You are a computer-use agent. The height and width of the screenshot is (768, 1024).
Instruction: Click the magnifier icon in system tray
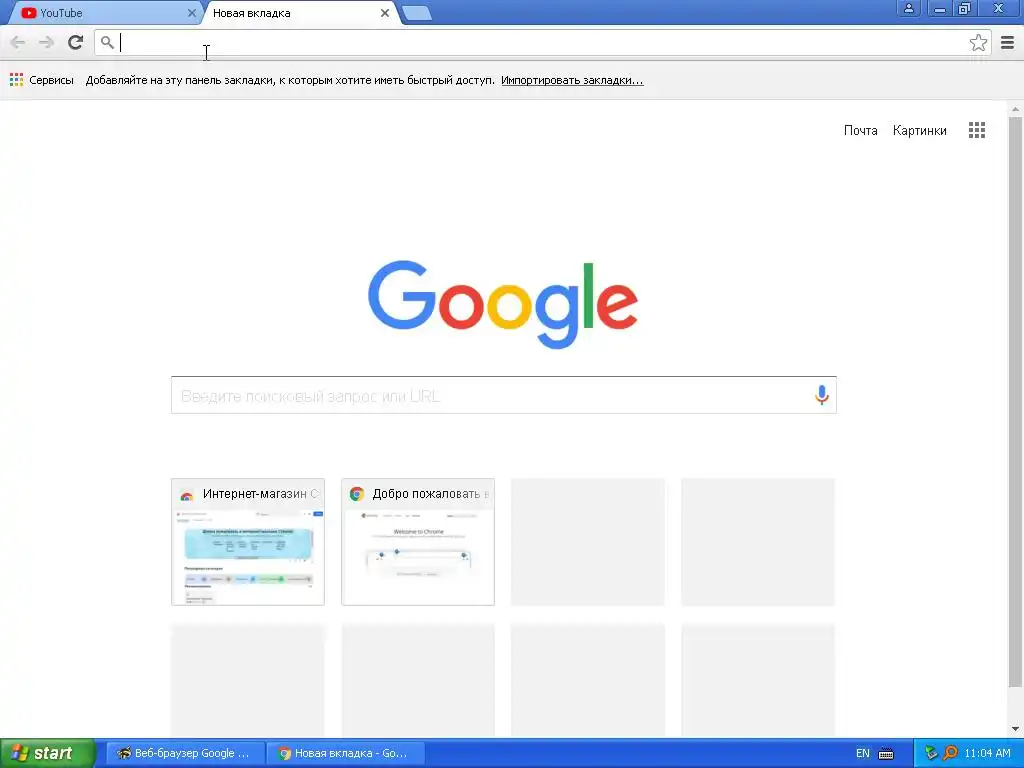pos(950,753)
